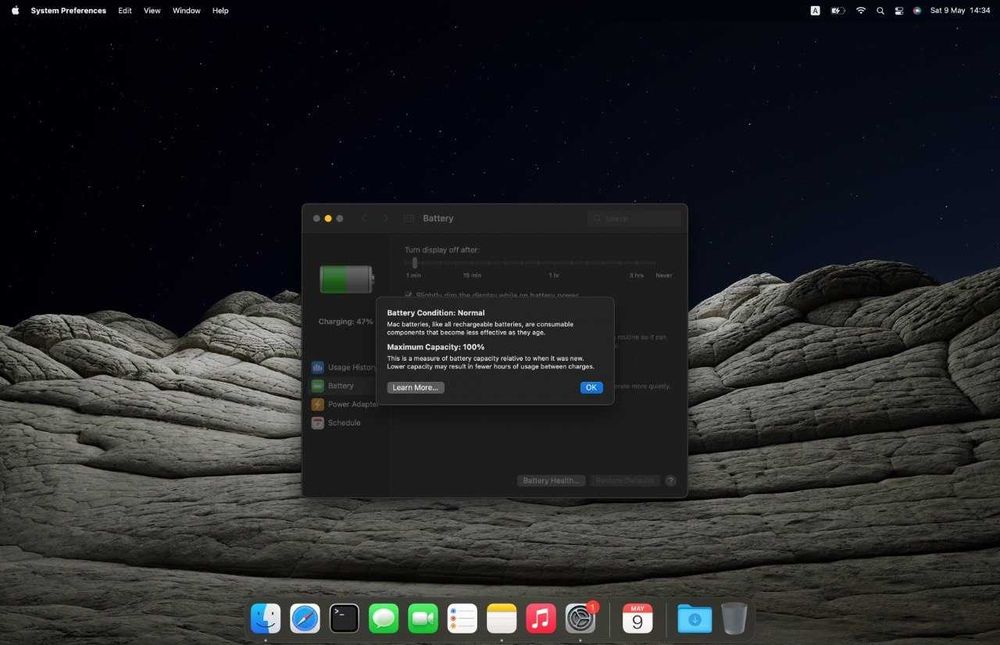Viewport: 1000px width, 645px height.
Task: Click the large battery charge icon
Action: [x=346, y=279]
